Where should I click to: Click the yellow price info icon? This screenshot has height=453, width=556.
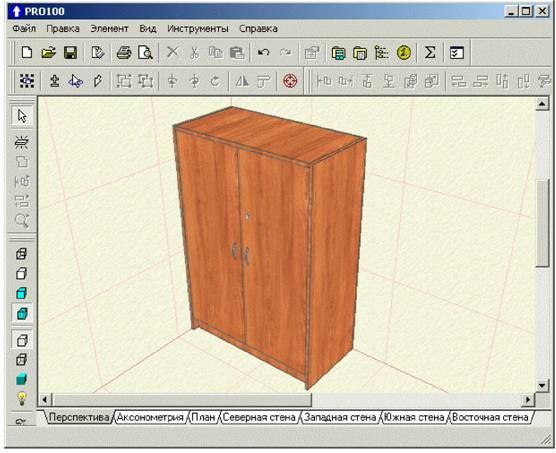[404, 53]
